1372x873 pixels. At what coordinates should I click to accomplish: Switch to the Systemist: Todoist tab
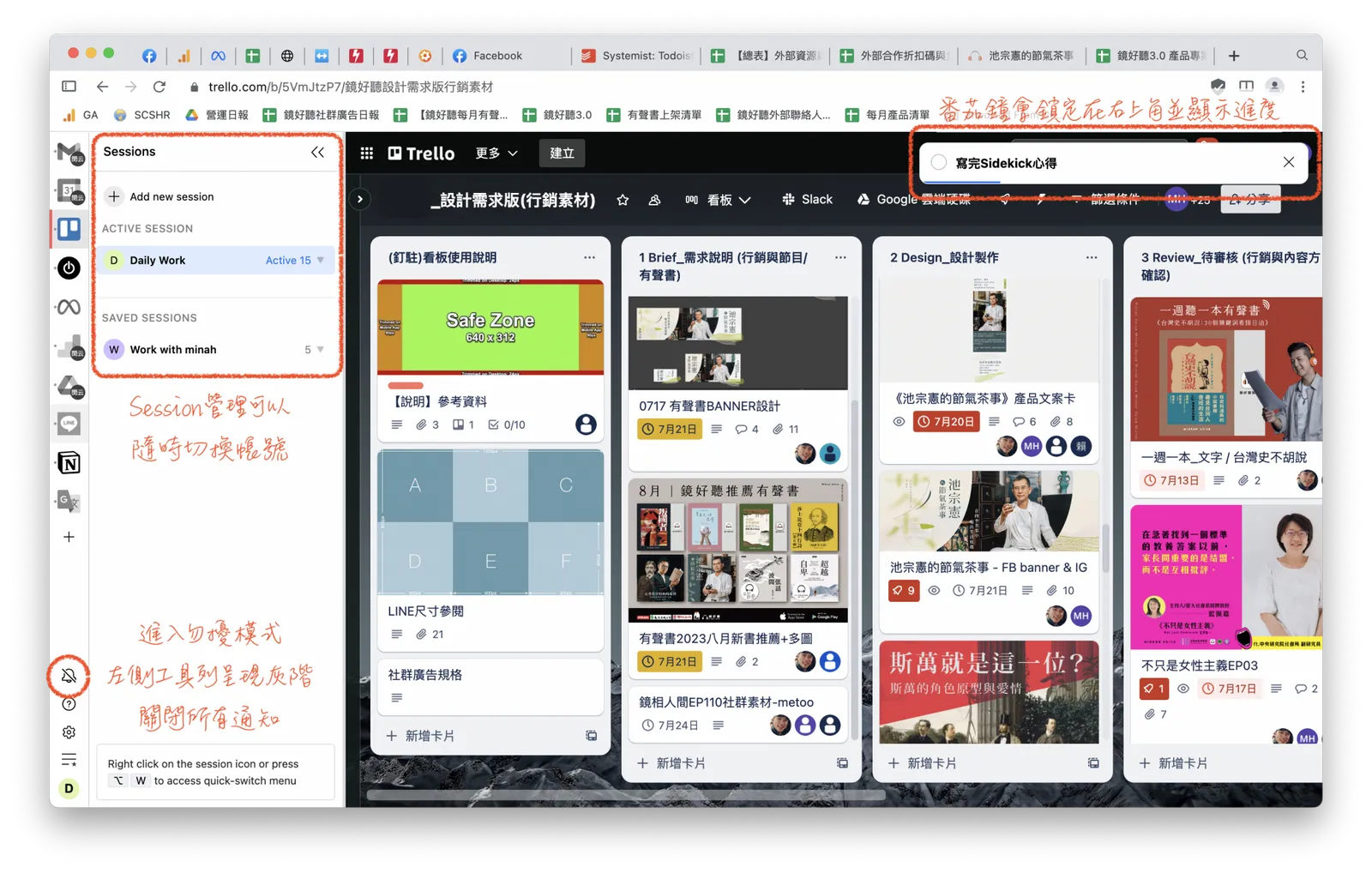[637, 56]
